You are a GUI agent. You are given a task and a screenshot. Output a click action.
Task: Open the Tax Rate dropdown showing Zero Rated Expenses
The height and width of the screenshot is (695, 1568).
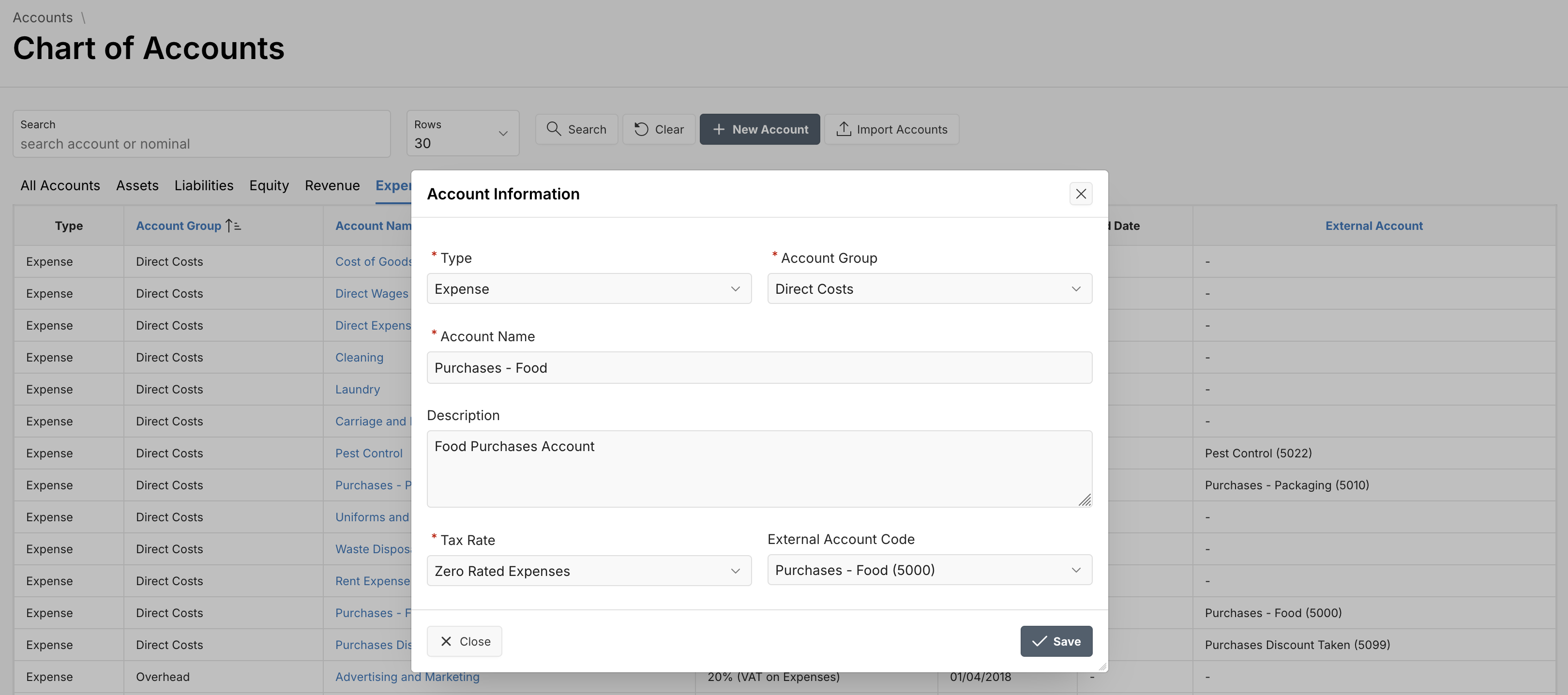click(x=588, y=571)
